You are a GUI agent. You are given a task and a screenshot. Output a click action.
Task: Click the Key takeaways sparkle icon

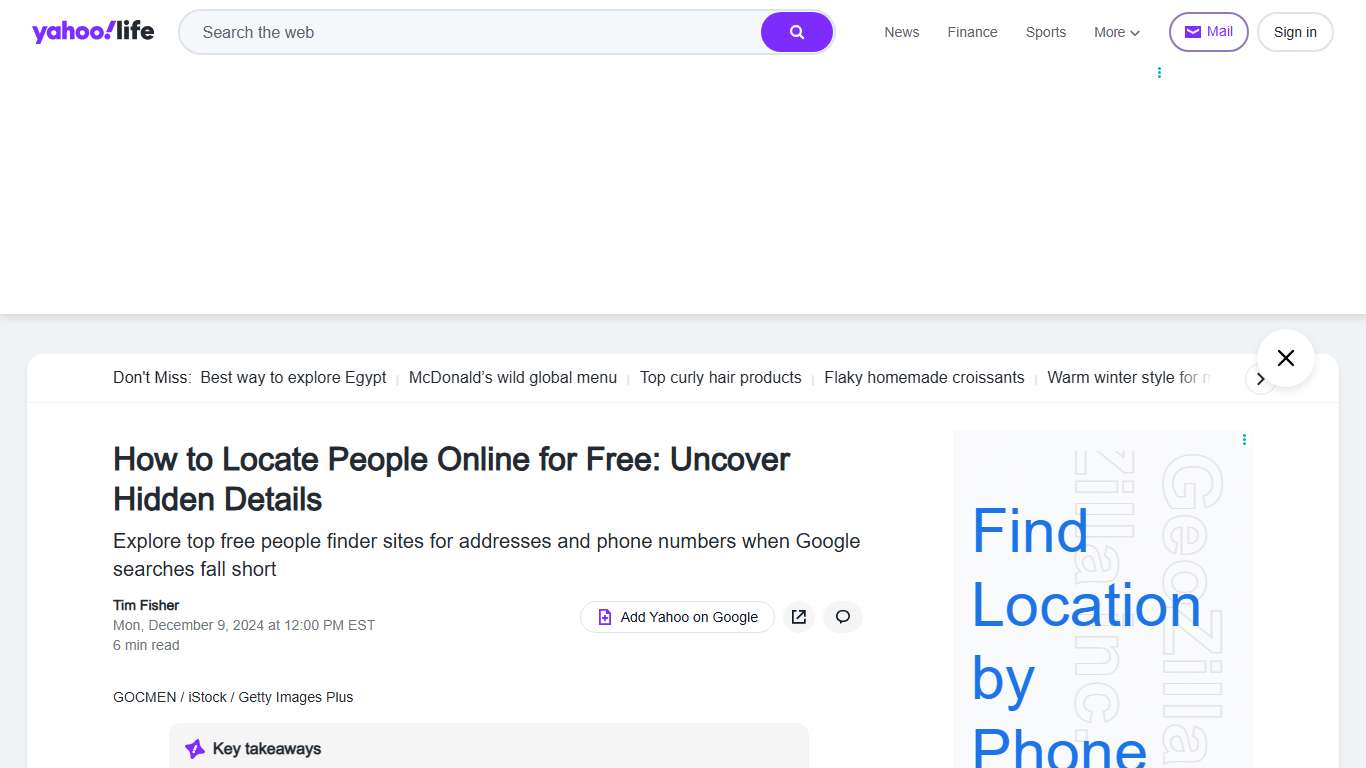click(193, 748)
